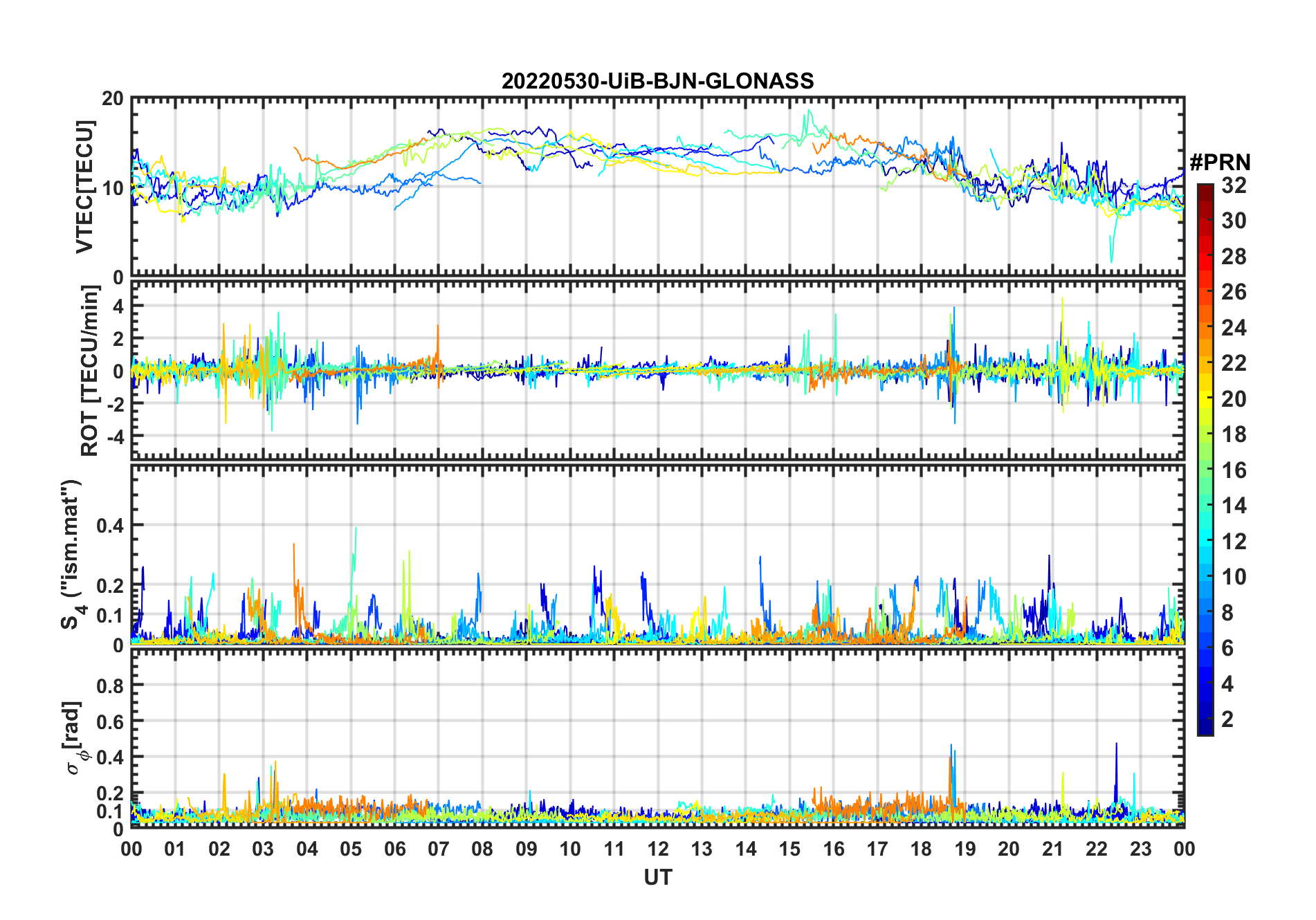
Task: Click the 18 hour tick on x-axis
Action: (921, 849)
